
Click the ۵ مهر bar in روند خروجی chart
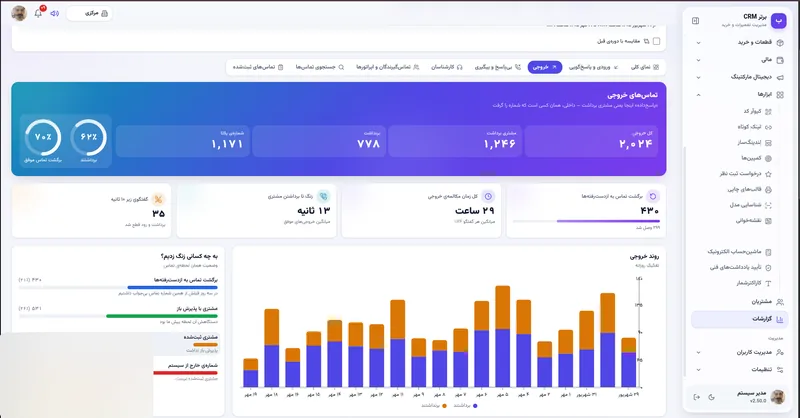pos(503,336)
